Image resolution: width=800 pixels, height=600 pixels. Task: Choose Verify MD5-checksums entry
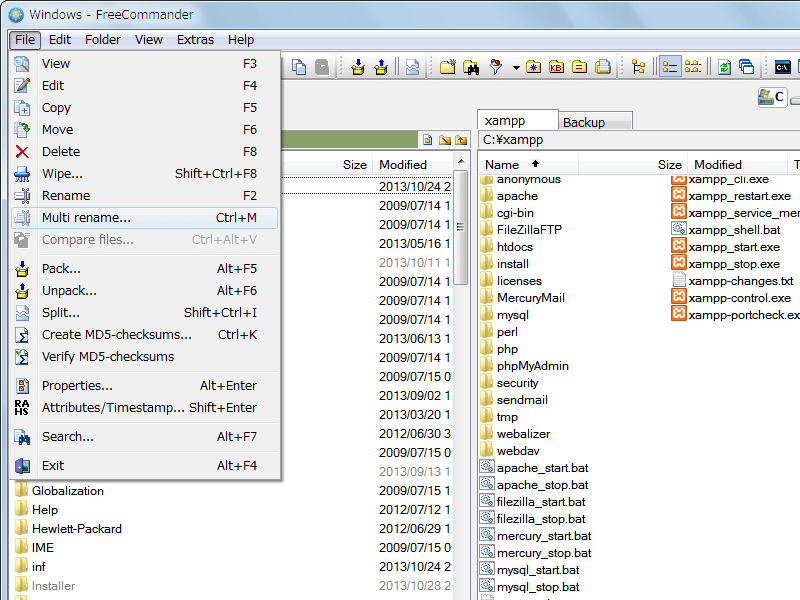click(145, 356)
